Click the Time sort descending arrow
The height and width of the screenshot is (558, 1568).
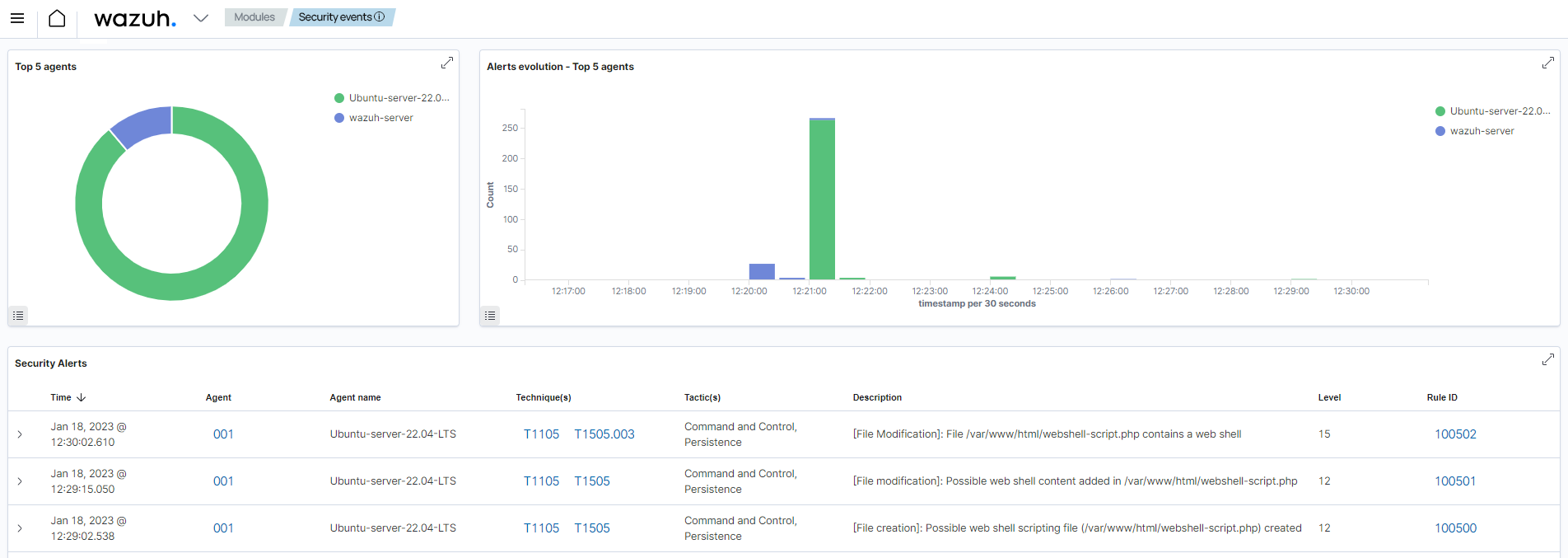click(81, 397)
